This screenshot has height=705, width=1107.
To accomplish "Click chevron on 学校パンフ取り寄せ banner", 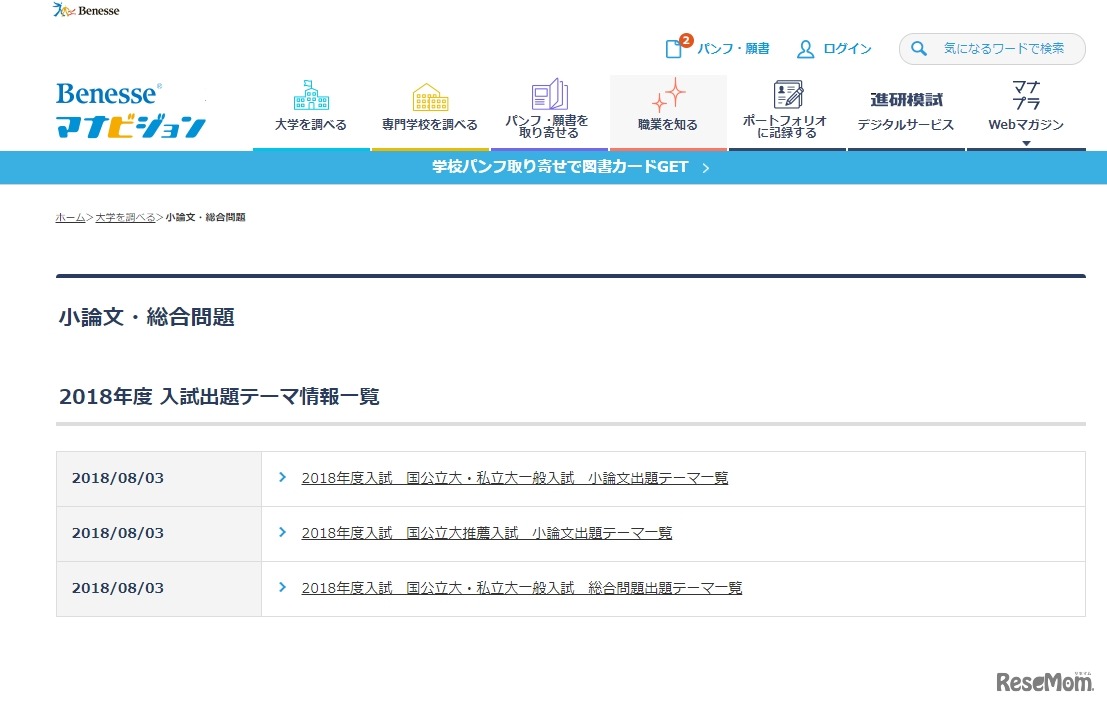I will [x=706, y=168].
